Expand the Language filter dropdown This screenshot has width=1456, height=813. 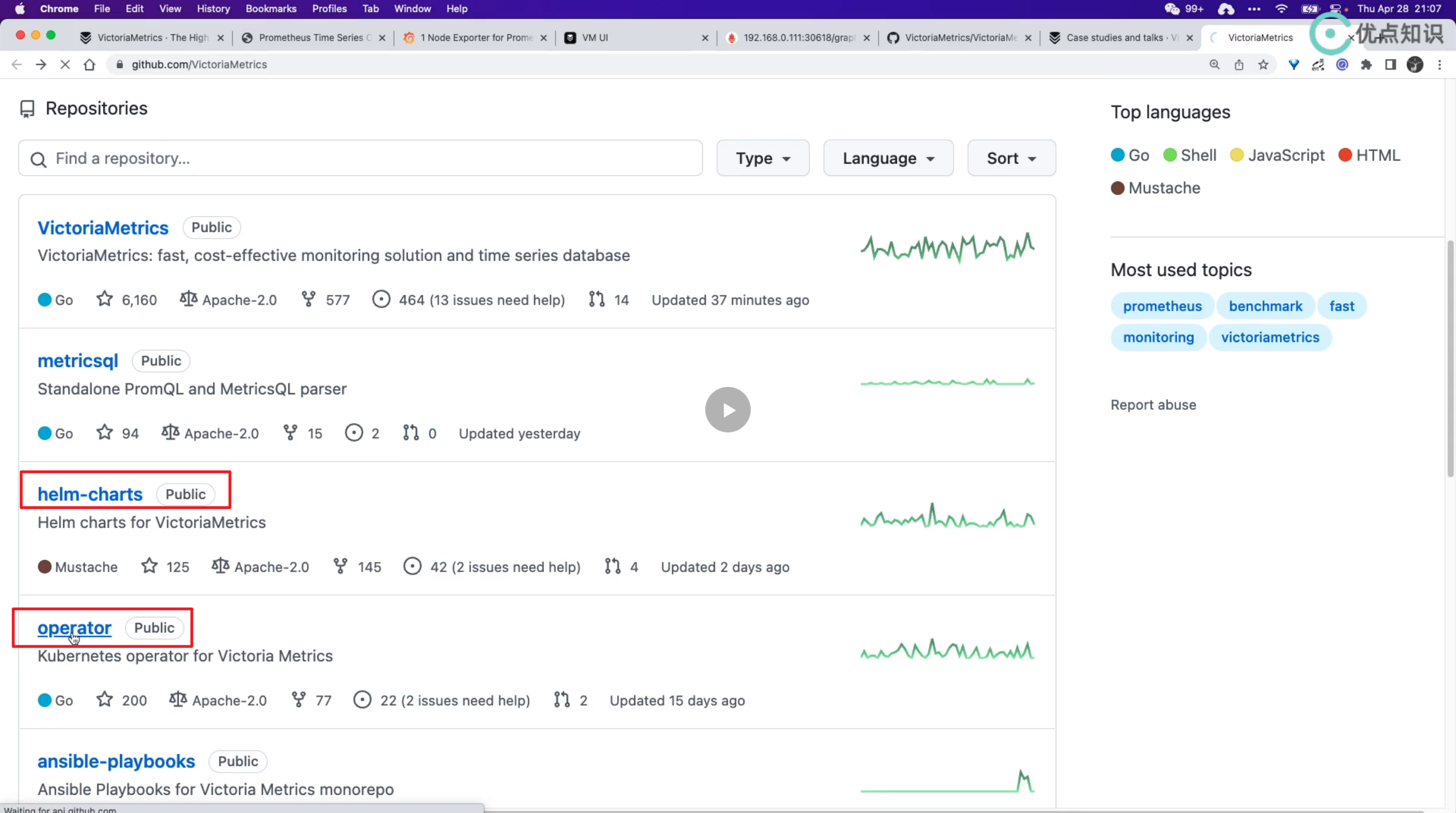[x=888, y=158]
